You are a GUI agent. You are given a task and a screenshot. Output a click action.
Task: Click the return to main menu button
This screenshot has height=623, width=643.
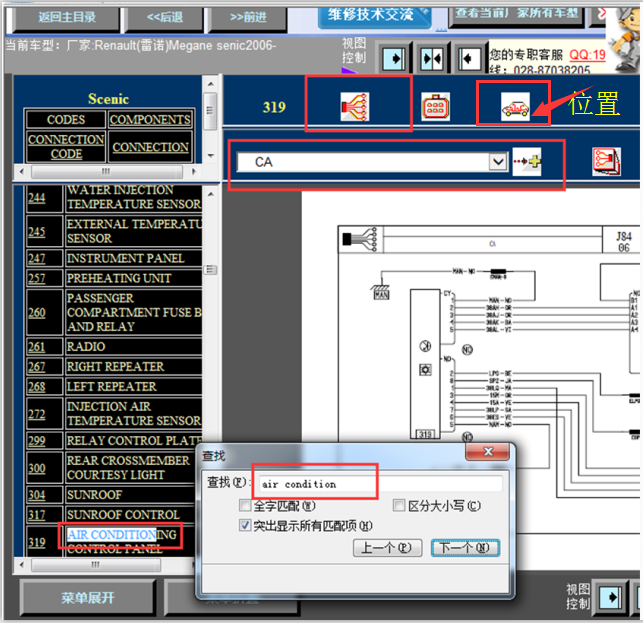coord(67,17)
